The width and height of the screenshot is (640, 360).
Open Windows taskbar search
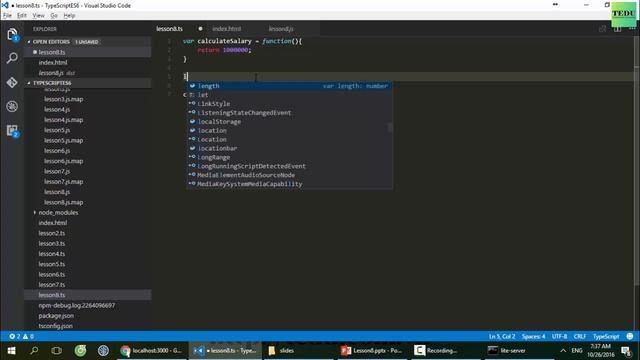[34, 351]
